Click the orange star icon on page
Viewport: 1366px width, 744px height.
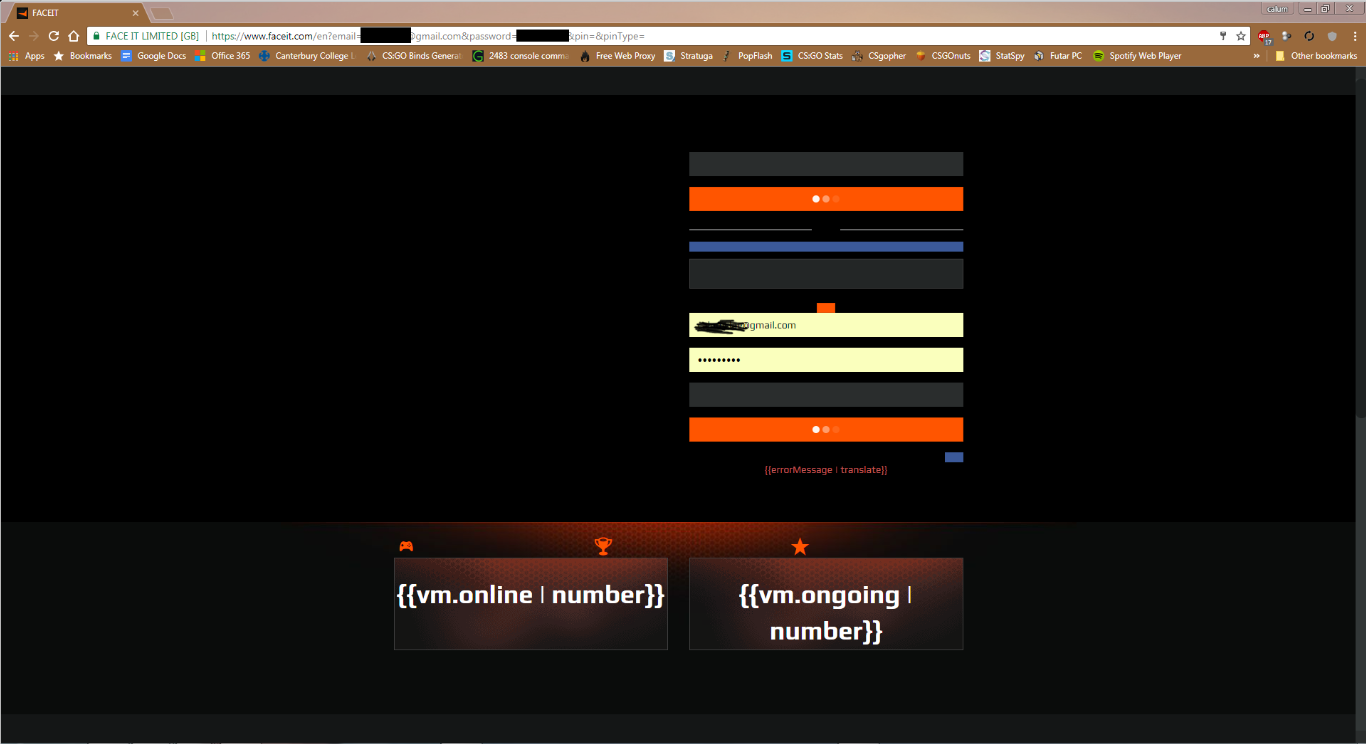[799, 546]
